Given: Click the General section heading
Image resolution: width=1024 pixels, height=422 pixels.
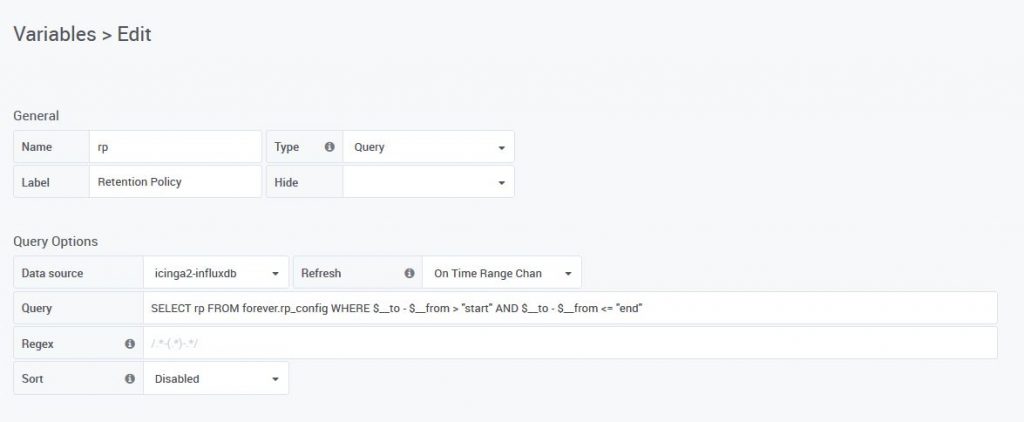Looking at the screenshot, I should (x=36, y=116).
